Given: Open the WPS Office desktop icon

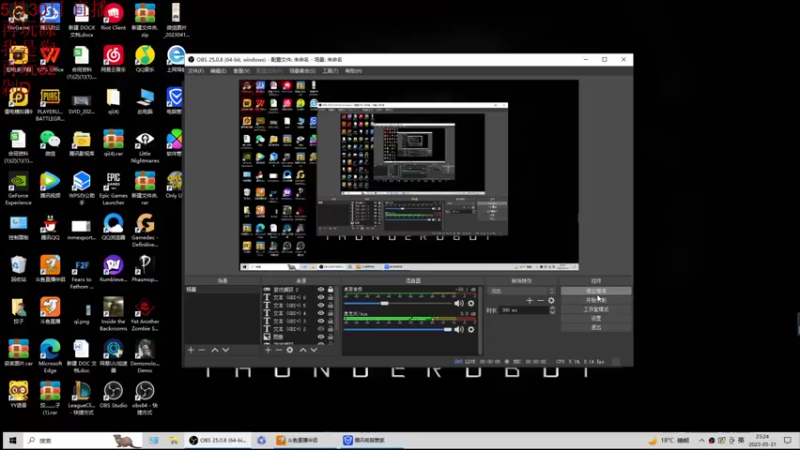Looking at the screenshot, I should 50,59.
